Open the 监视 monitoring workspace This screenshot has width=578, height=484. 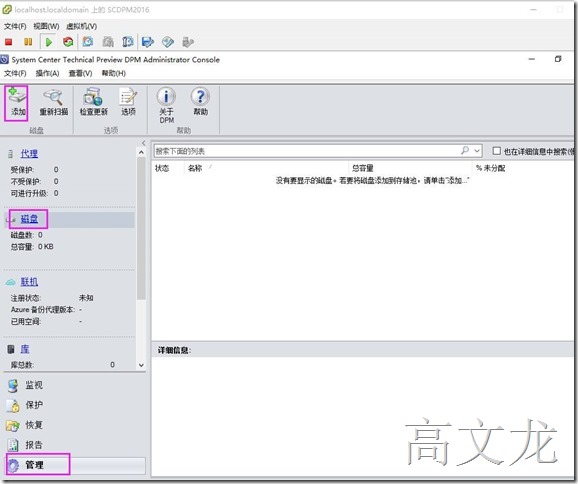pos(34,385)
